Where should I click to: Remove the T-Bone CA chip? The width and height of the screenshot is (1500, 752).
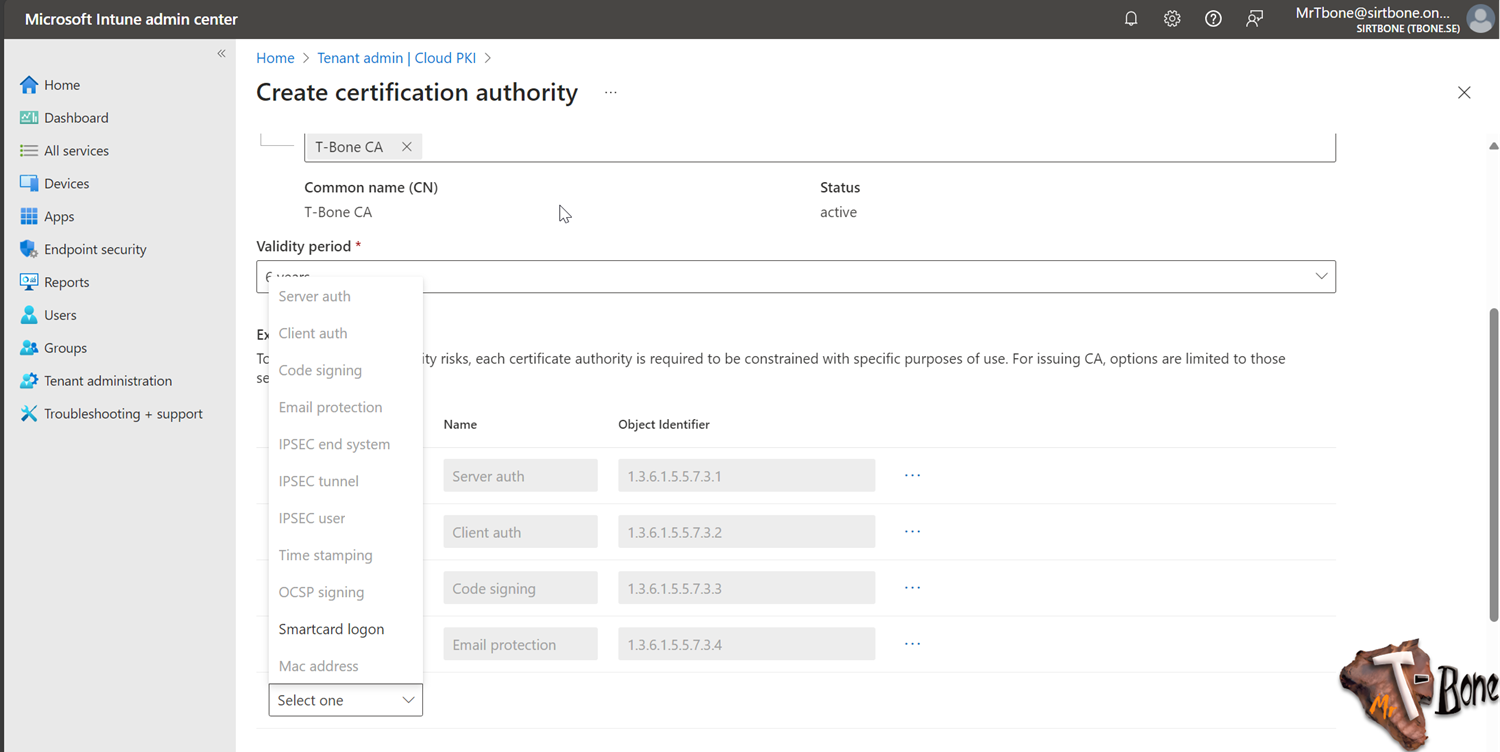click(x=407, y=146)
